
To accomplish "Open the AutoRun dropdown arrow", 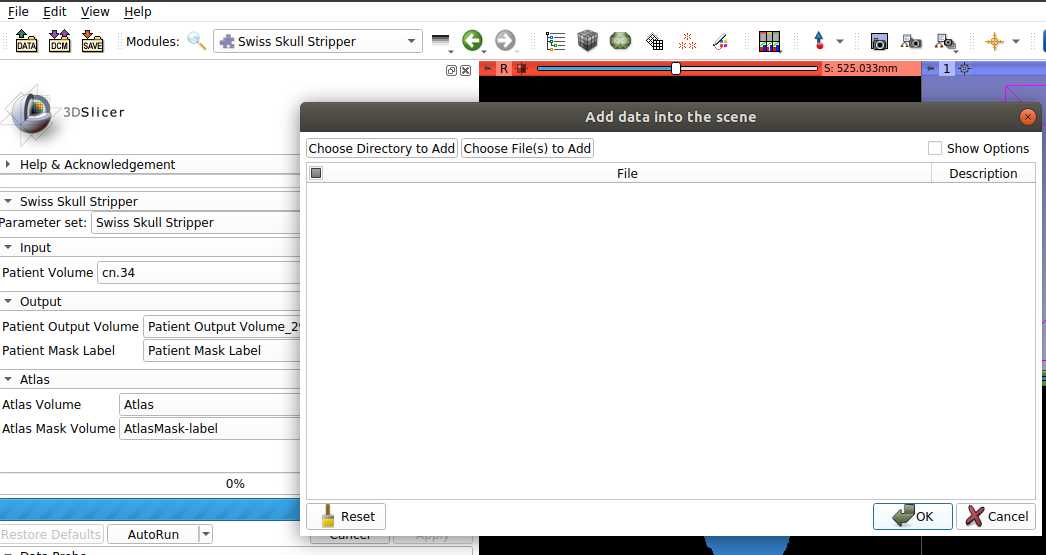I will 205,534.
